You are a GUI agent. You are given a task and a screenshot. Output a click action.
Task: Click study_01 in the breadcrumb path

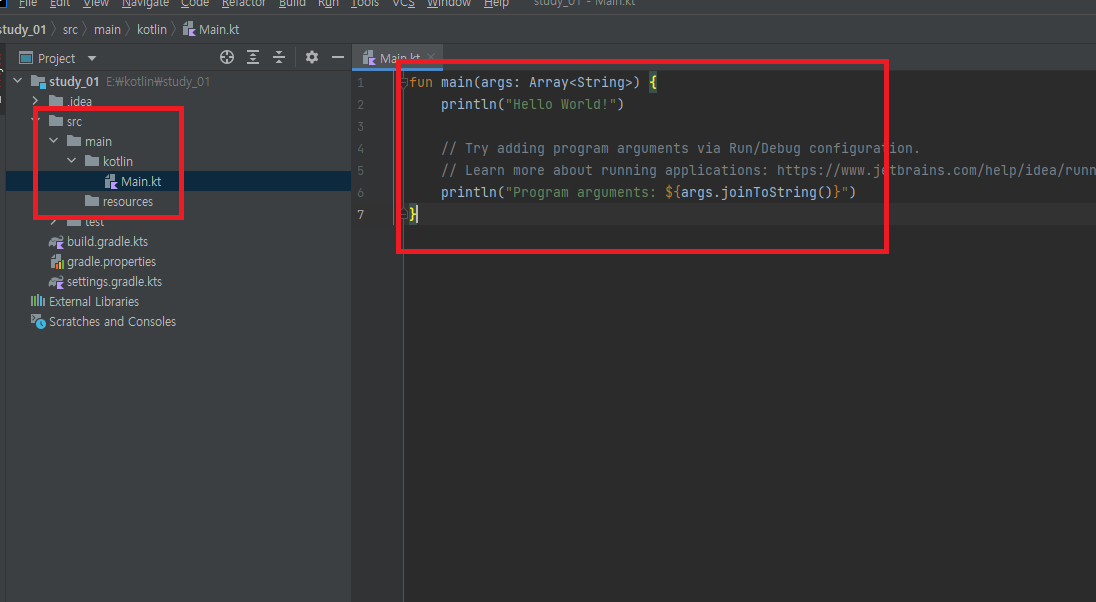click(23, 29)
